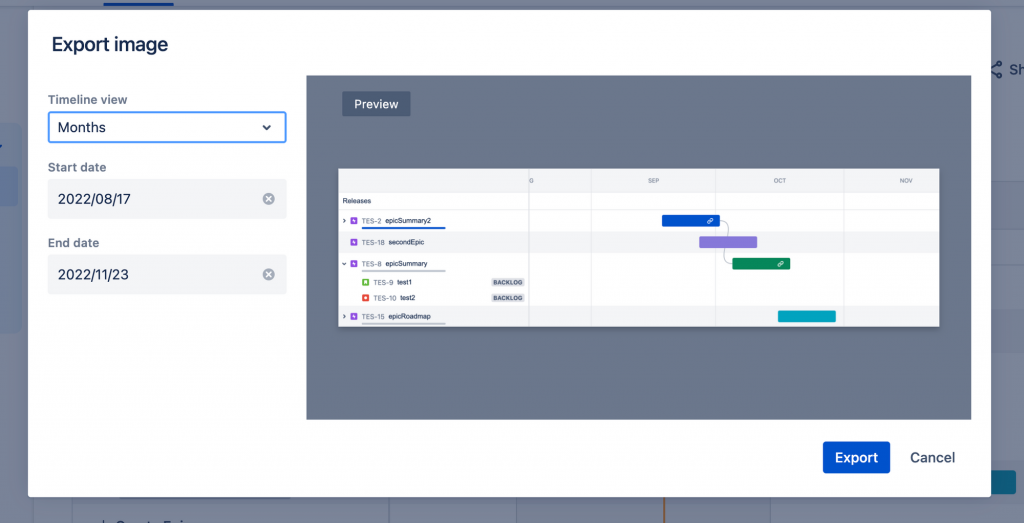This screenshot has width=1024, height=523.
Task: Click the purple secondEpic timeline bar
Action: click(x=728, y=242)
